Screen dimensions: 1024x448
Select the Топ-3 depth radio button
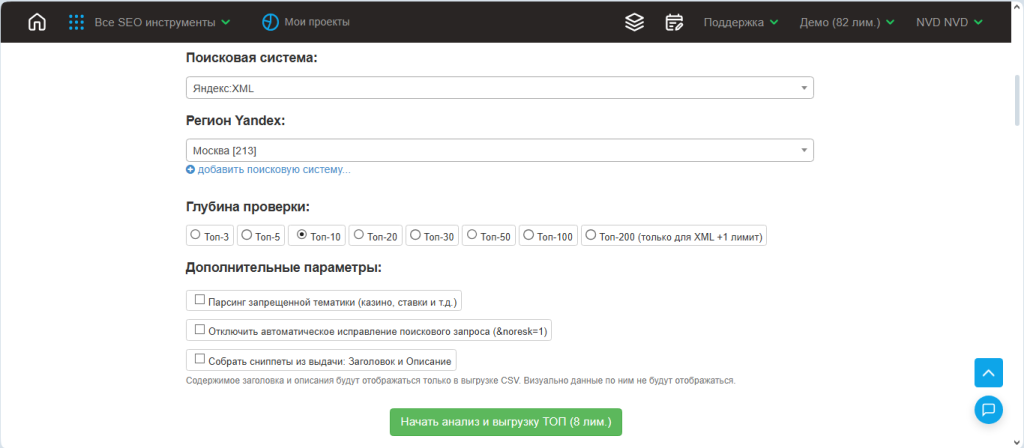tap(196, 236)
